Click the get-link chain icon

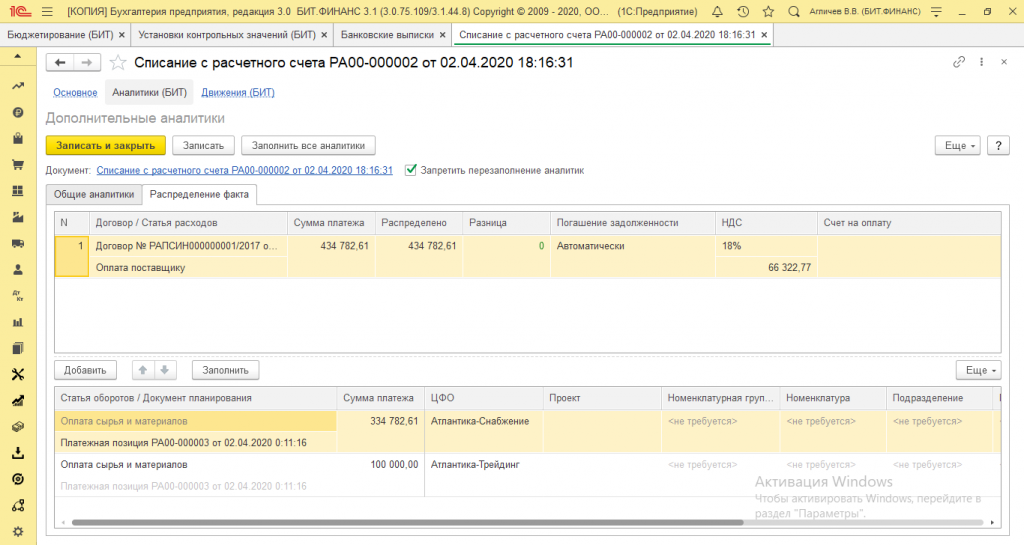(958, 62)
